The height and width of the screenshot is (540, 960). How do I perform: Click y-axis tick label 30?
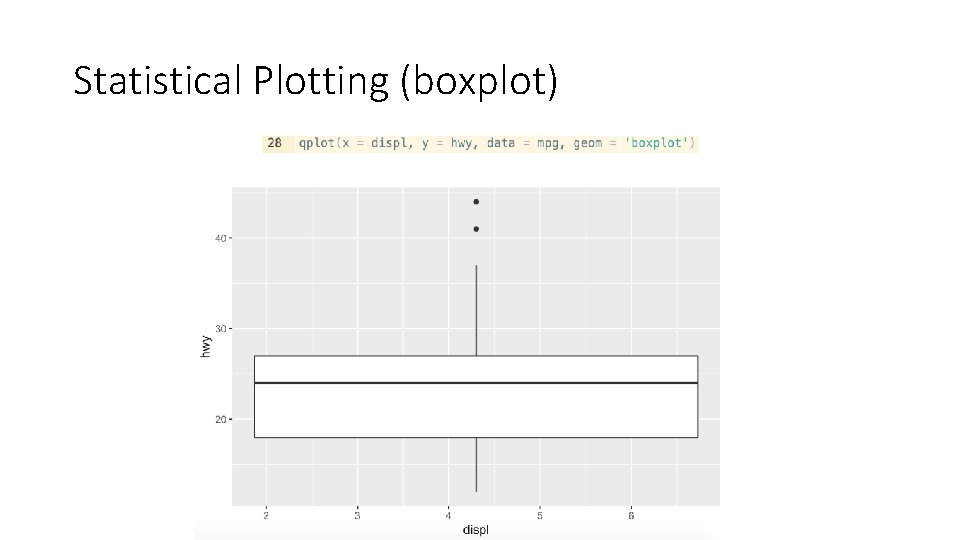tap(219, 328)
